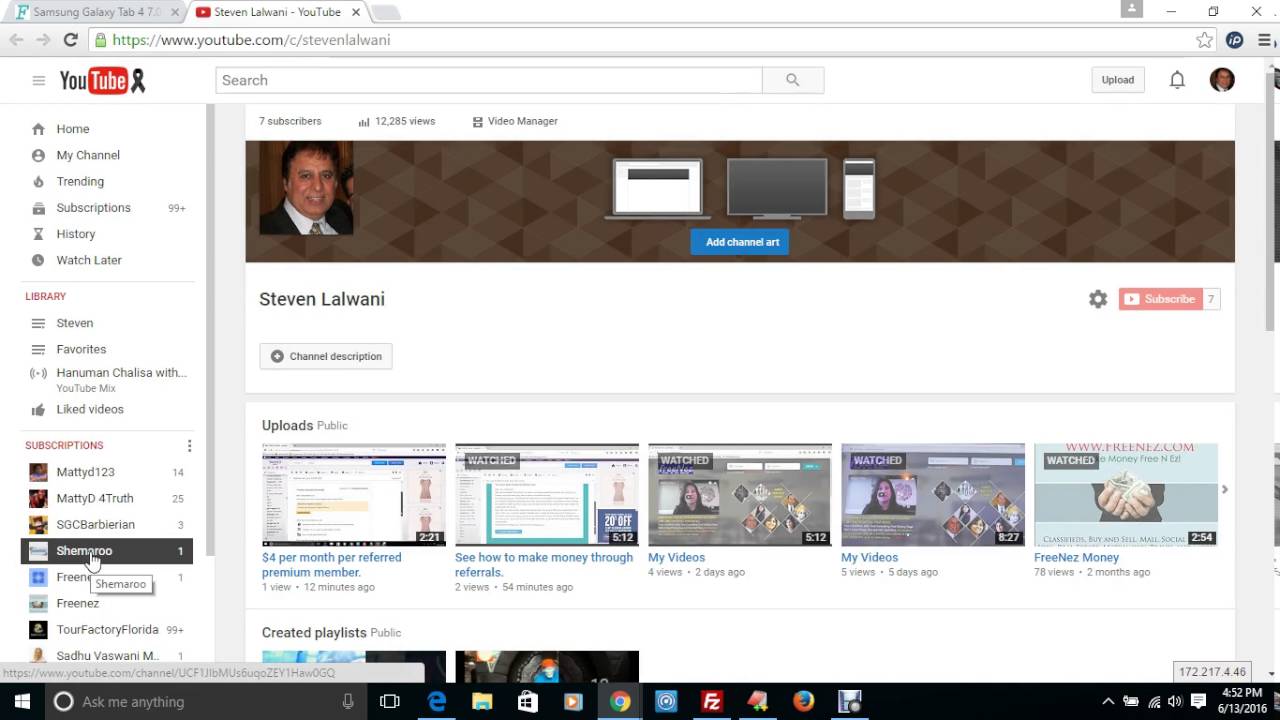Screen dimensions: 1280x720
Task: Open Firefox from taskbar
Action: tap(804, 701)
